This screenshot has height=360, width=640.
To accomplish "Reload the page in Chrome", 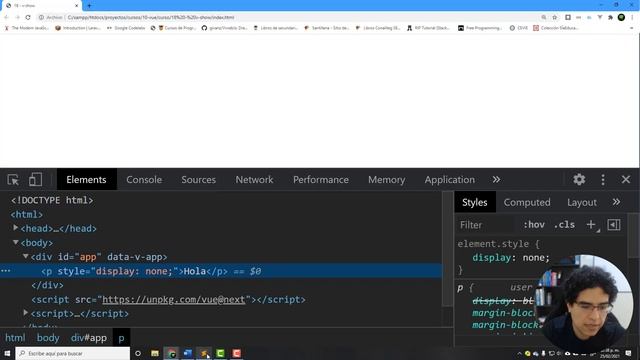I will coord(28,18).
